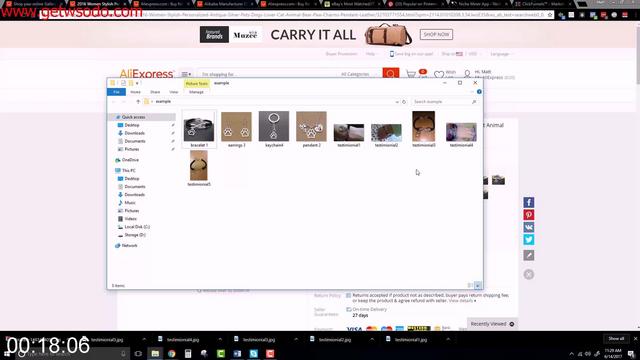Bookmark this page with star icon
Image resolution: width=640 pixels, height=360 pixels.
click(x=550, y=15)
